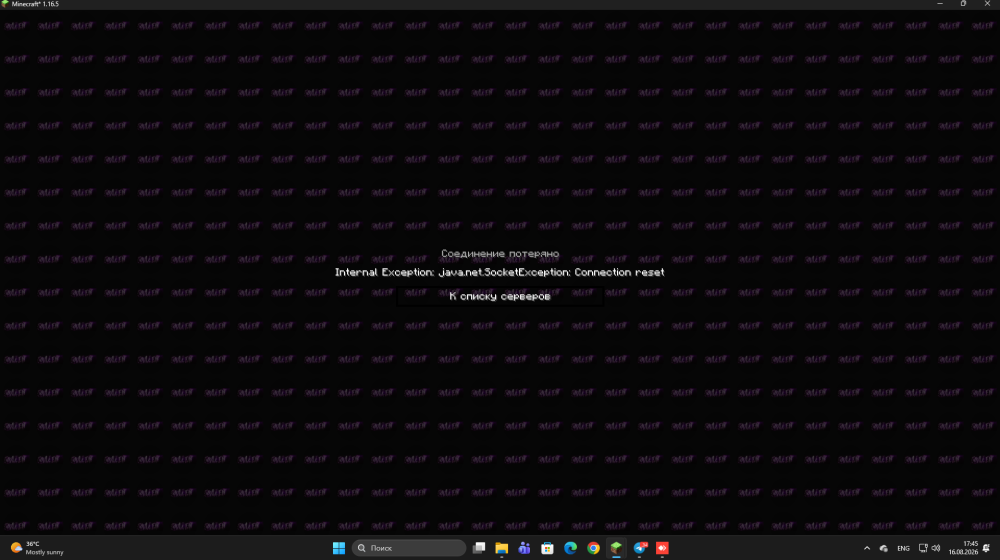
Task: Launch Microsoft Edge from the taskbar
Action: [x=570, y=548]
